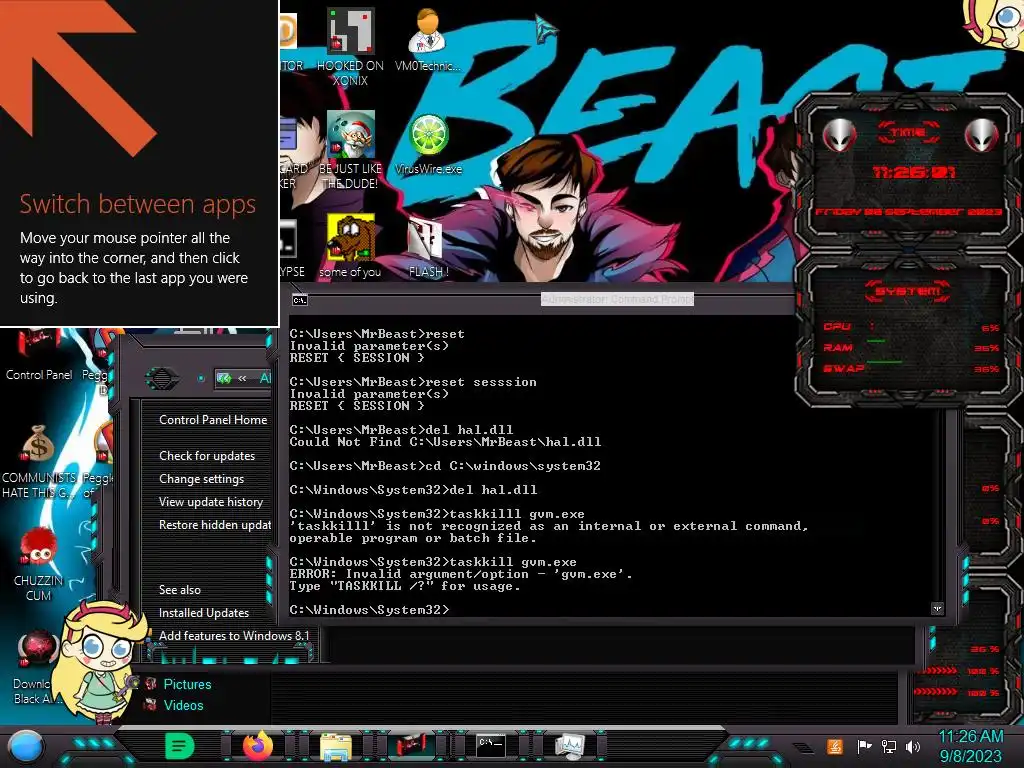Launch Firefox from the taskbar

pos(258,746)
